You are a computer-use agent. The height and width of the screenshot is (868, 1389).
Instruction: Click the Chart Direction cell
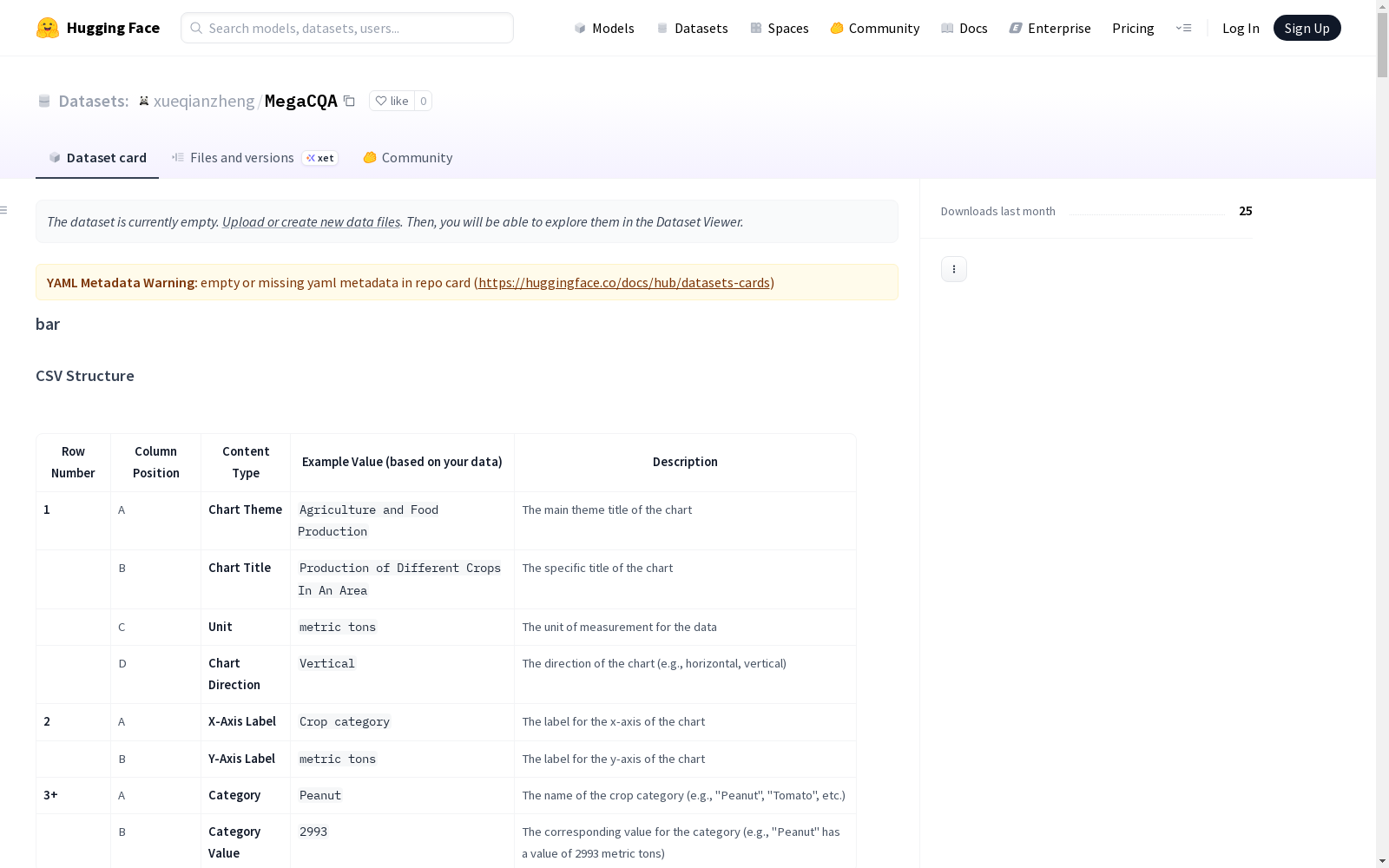point(246,674)
